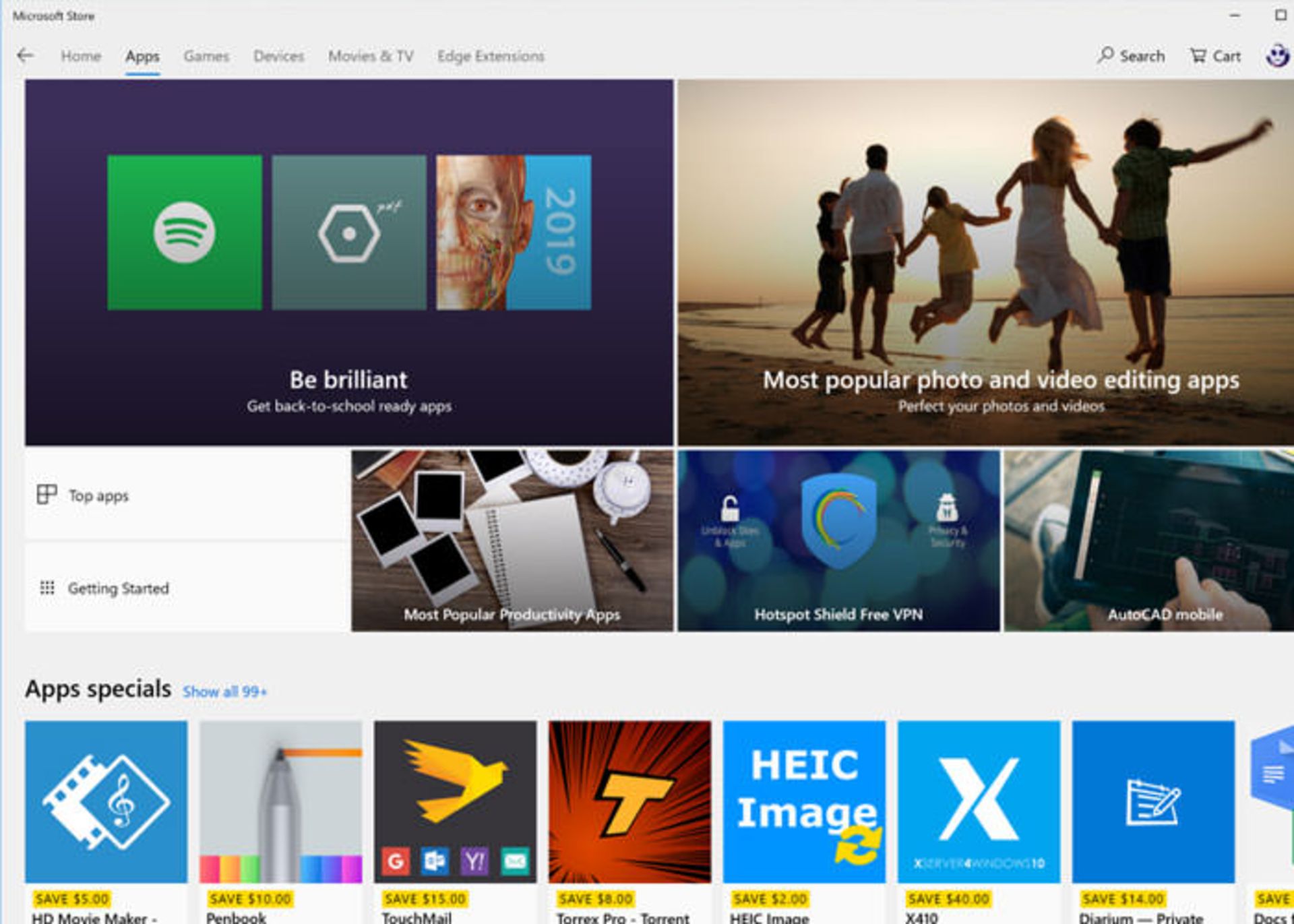
Task: Click the SAVE $40.00 badge
Action: click(x=948, y=899)
